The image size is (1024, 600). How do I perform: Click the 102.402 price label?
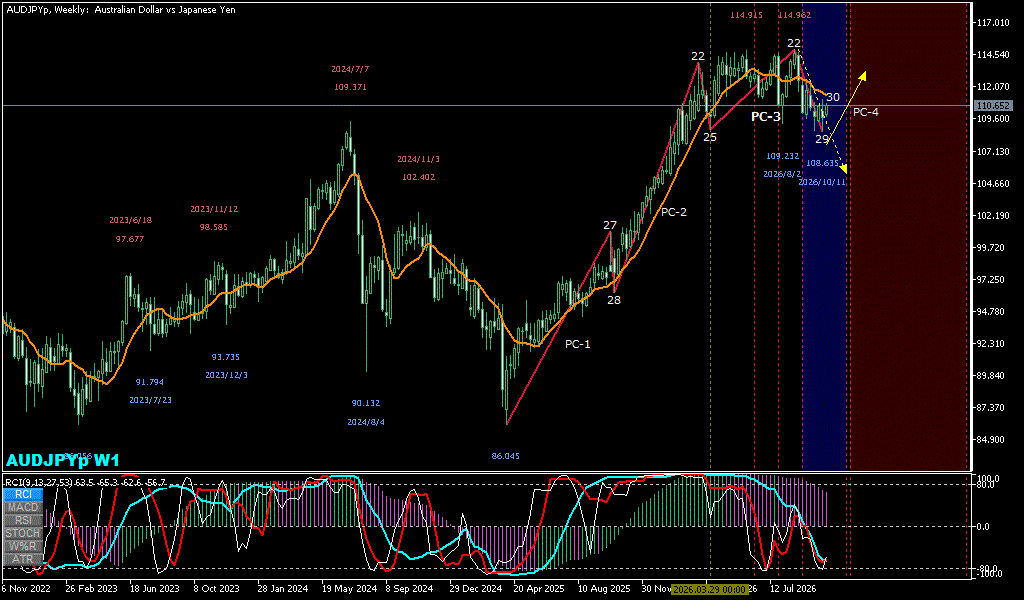click(419, 177)
